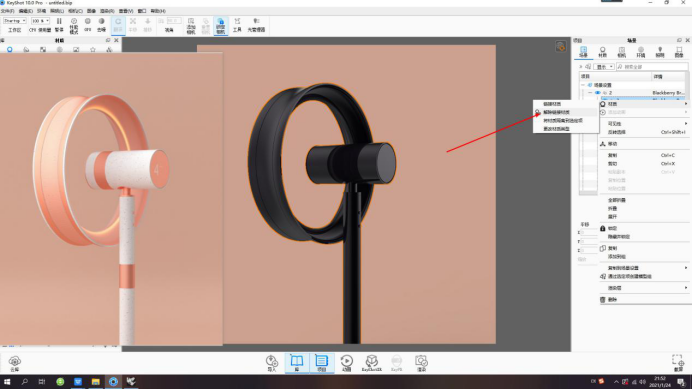This screenshot has height=389, width=692.
Task: Click Unlink Material in the submenu
Action: 566,112
